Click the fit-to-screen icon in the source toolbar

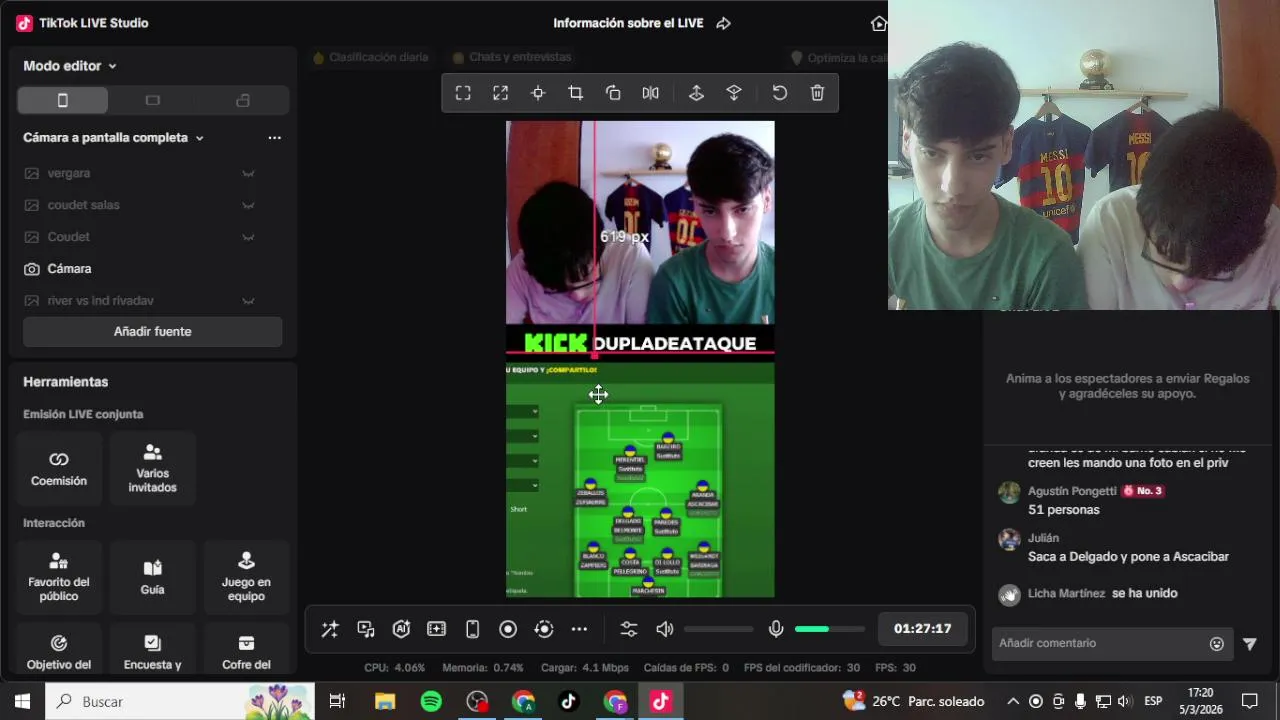coord(463,93)
